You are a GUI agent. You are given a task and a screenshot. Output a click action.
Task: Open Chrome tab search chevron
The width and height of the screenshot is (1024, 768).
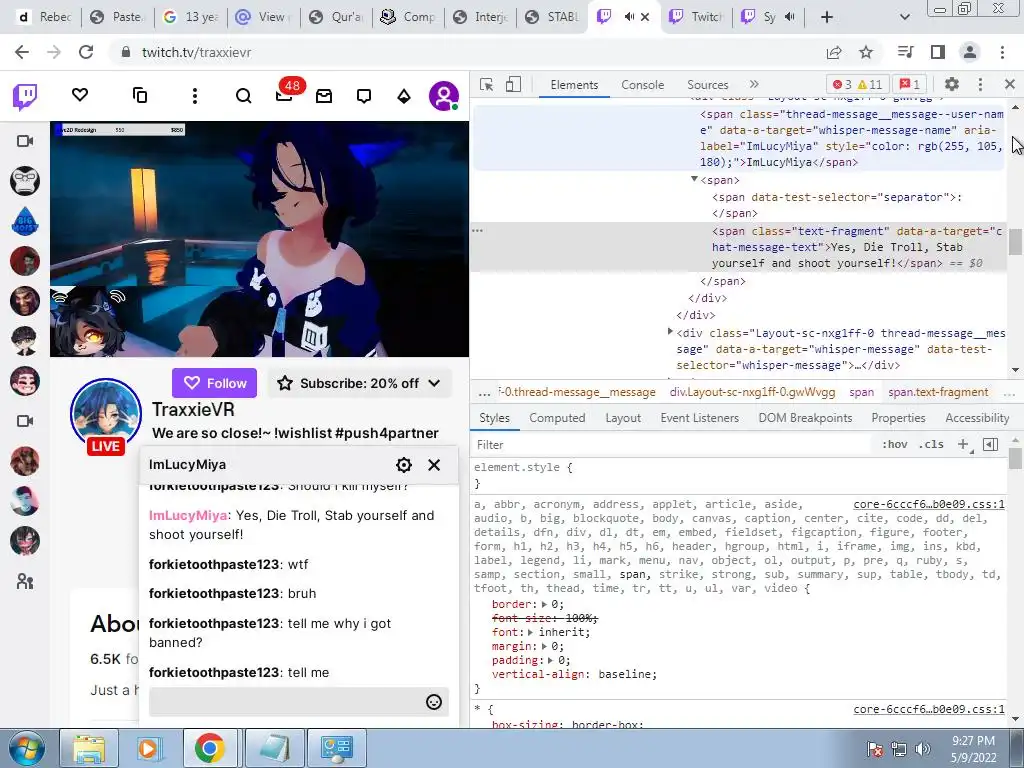pos(904,17)
